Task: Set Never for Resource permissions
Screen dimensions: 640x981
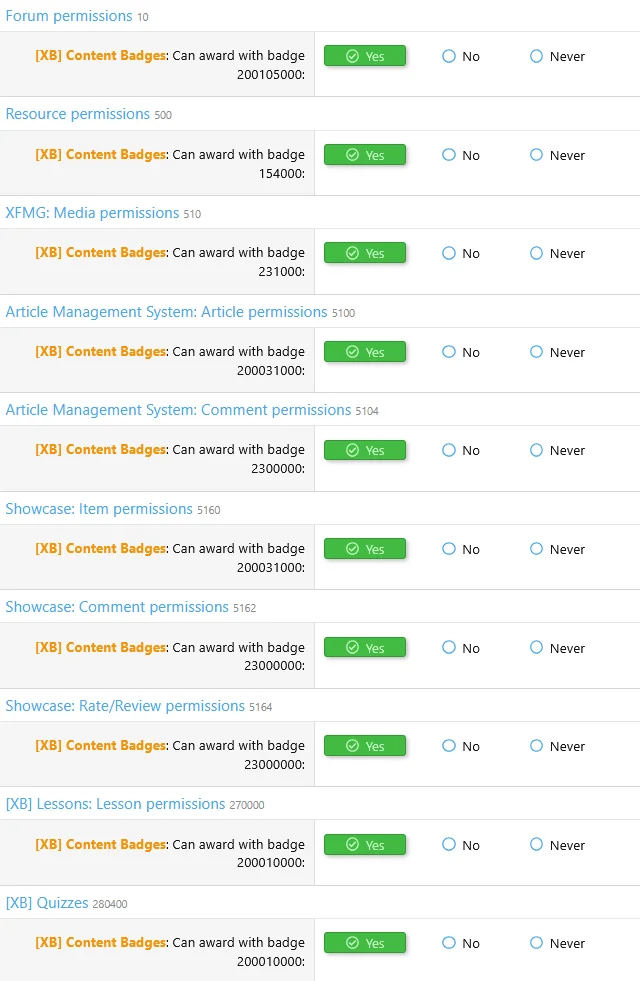Action: 557,155
